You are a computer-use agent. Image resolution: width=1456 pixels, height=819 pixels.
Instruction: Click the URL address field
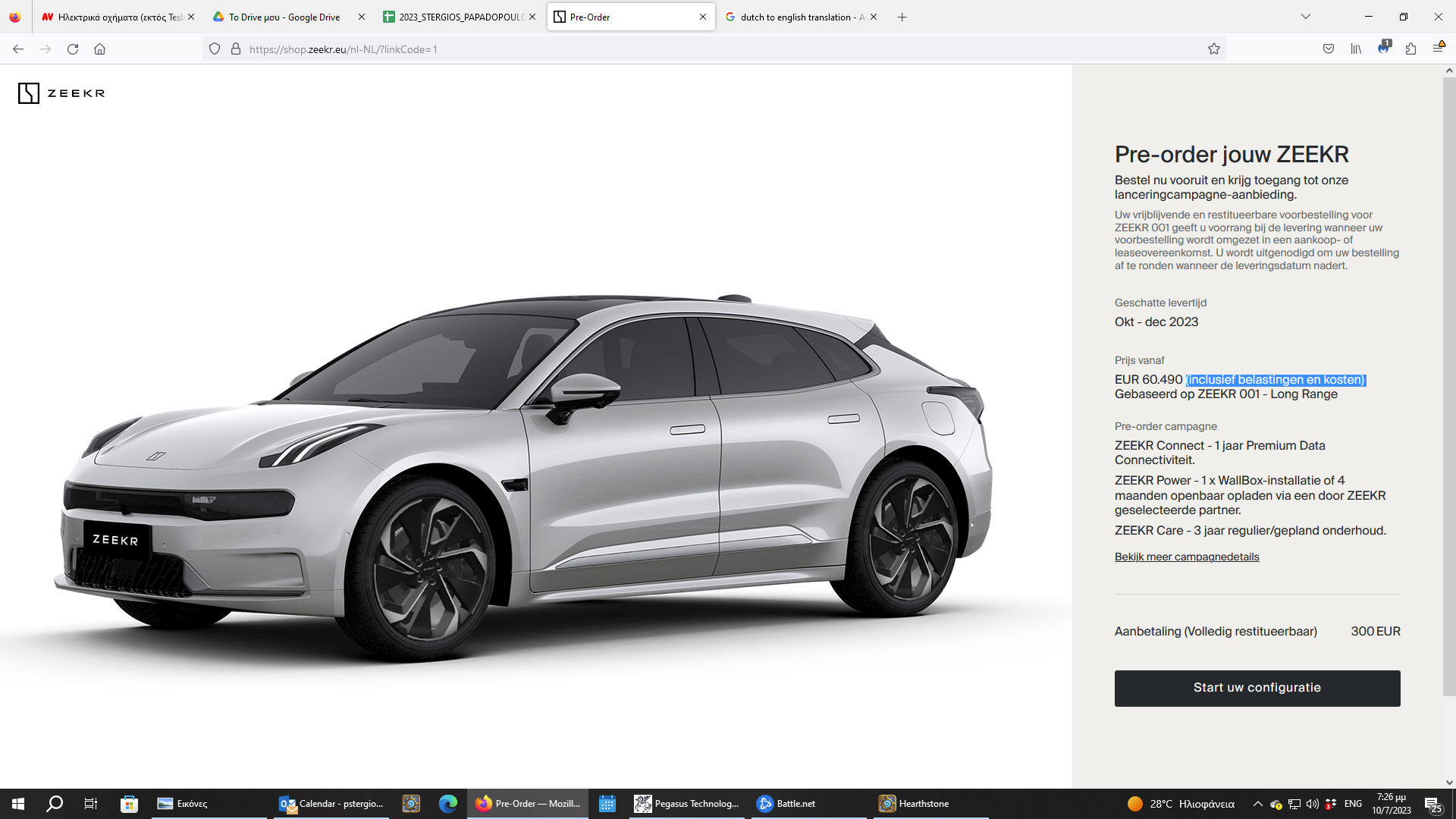(682, 49)
